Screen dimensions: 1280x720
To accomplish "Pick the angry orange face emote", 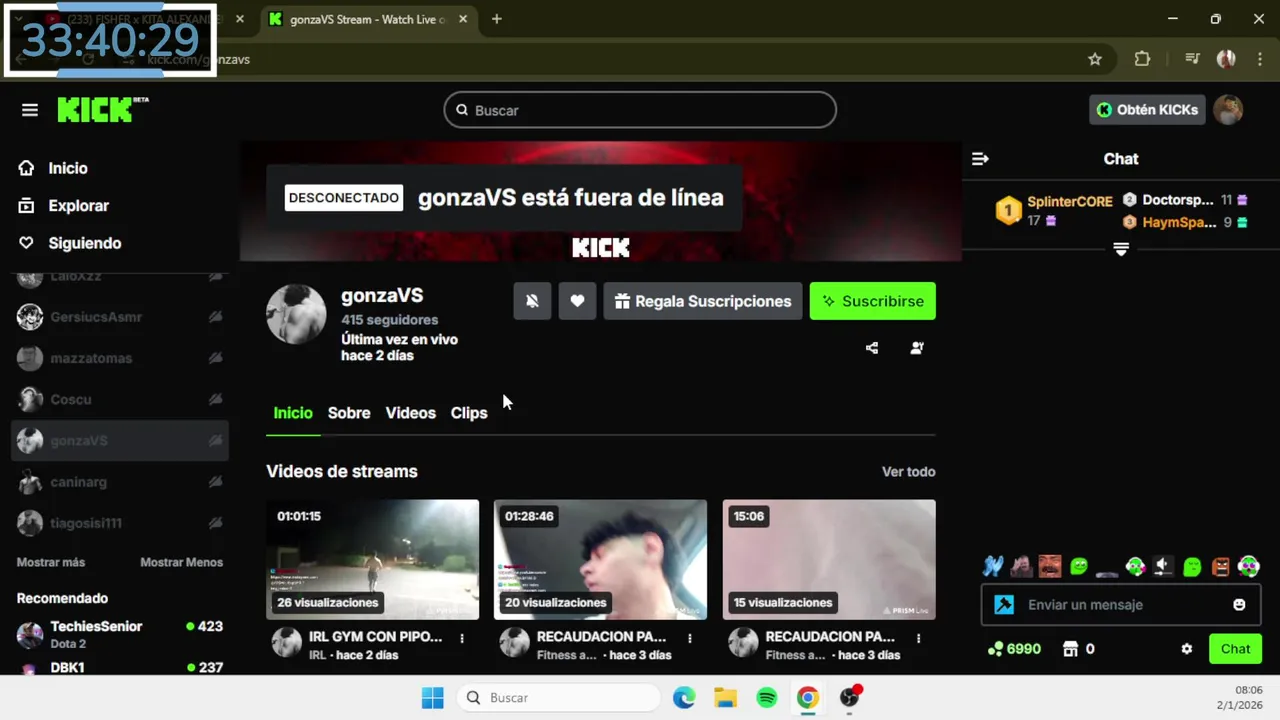I will (x=1221, y=567).
